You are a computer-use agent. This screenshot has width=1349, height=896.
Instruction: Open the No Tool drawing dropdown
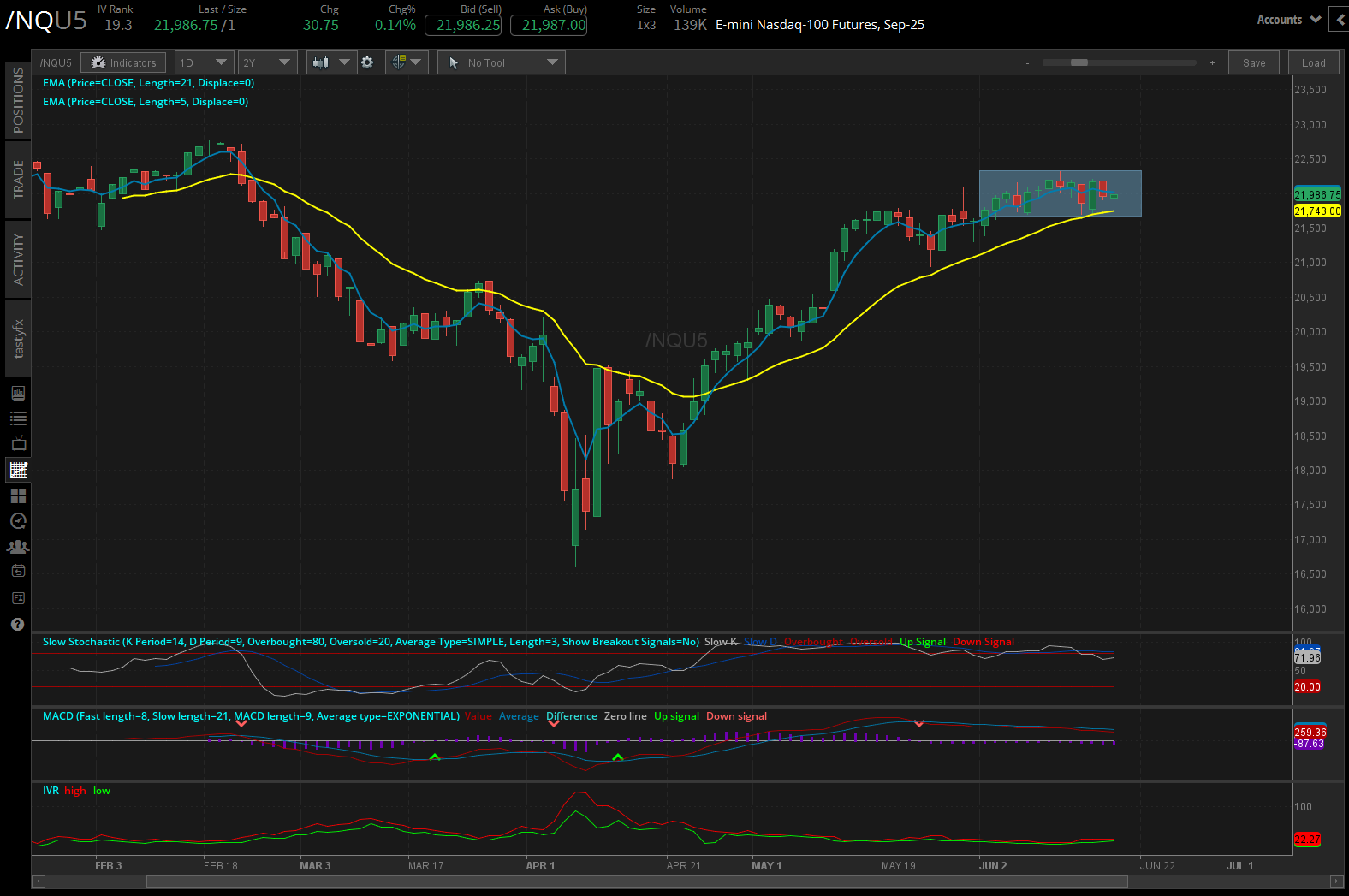coord(501,62)
